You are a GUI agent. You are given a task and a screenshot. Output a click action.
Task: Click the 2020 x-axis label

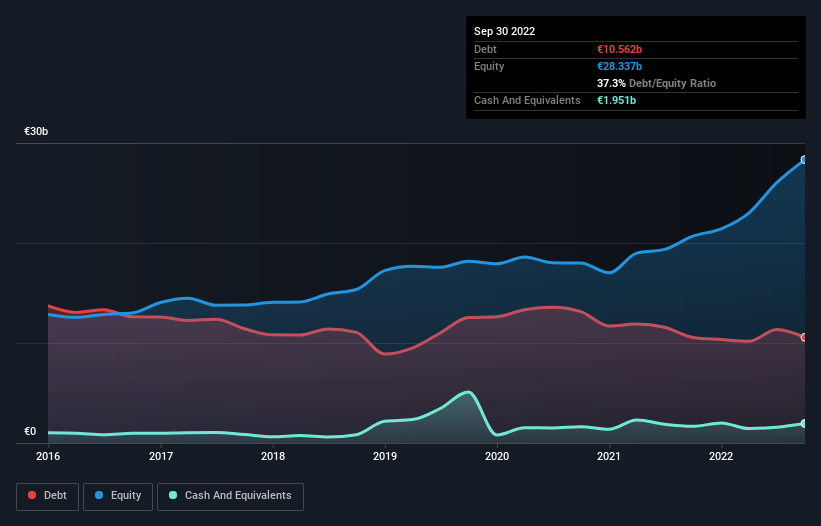(x=497, y=456)
